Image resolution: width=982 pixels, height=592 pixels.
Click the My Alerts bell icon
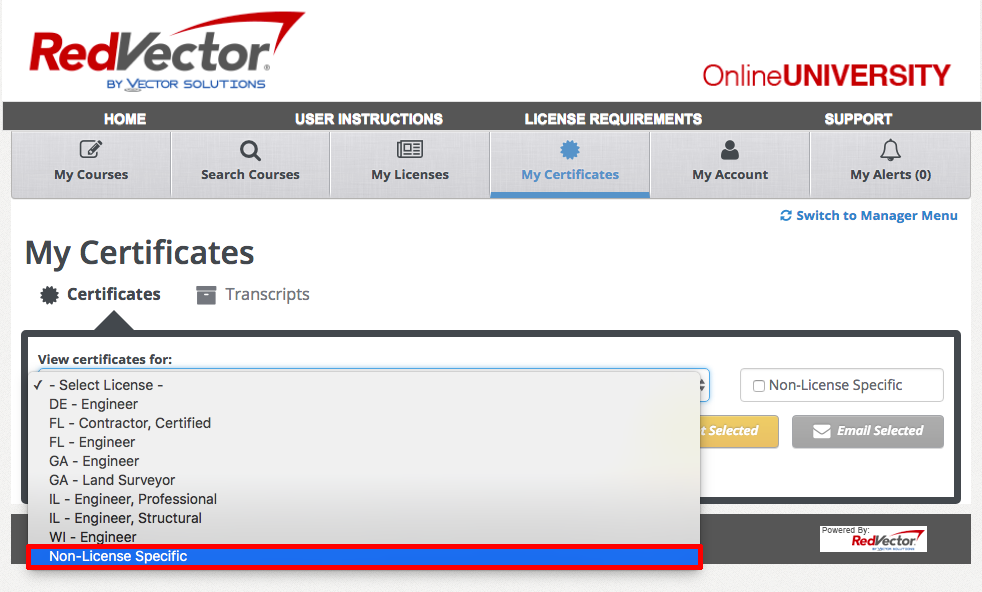pyautogui.click(x=890, y=150)
